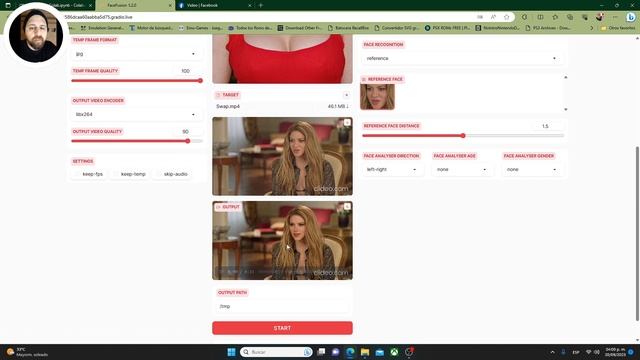The image size is (640, 360).
Task: Switch to the Video | Facebook tab
Action: pos(214,5)
